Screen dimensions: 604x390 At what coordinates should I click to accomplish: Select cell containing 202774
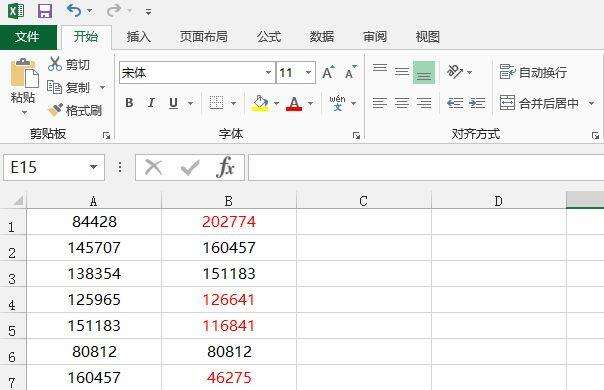coord(229,222)
